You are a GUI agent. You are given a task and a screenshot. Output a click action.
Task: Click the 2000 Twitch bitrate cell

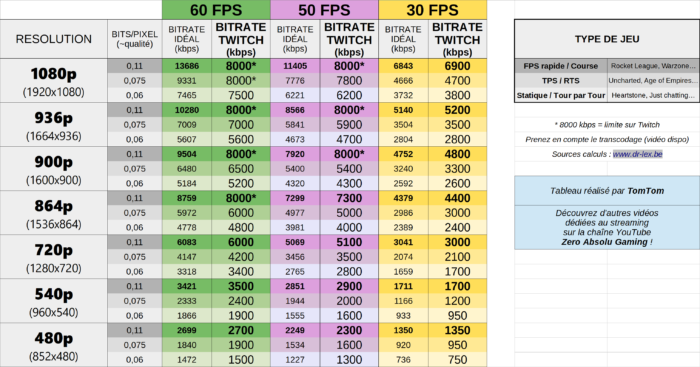349,301
